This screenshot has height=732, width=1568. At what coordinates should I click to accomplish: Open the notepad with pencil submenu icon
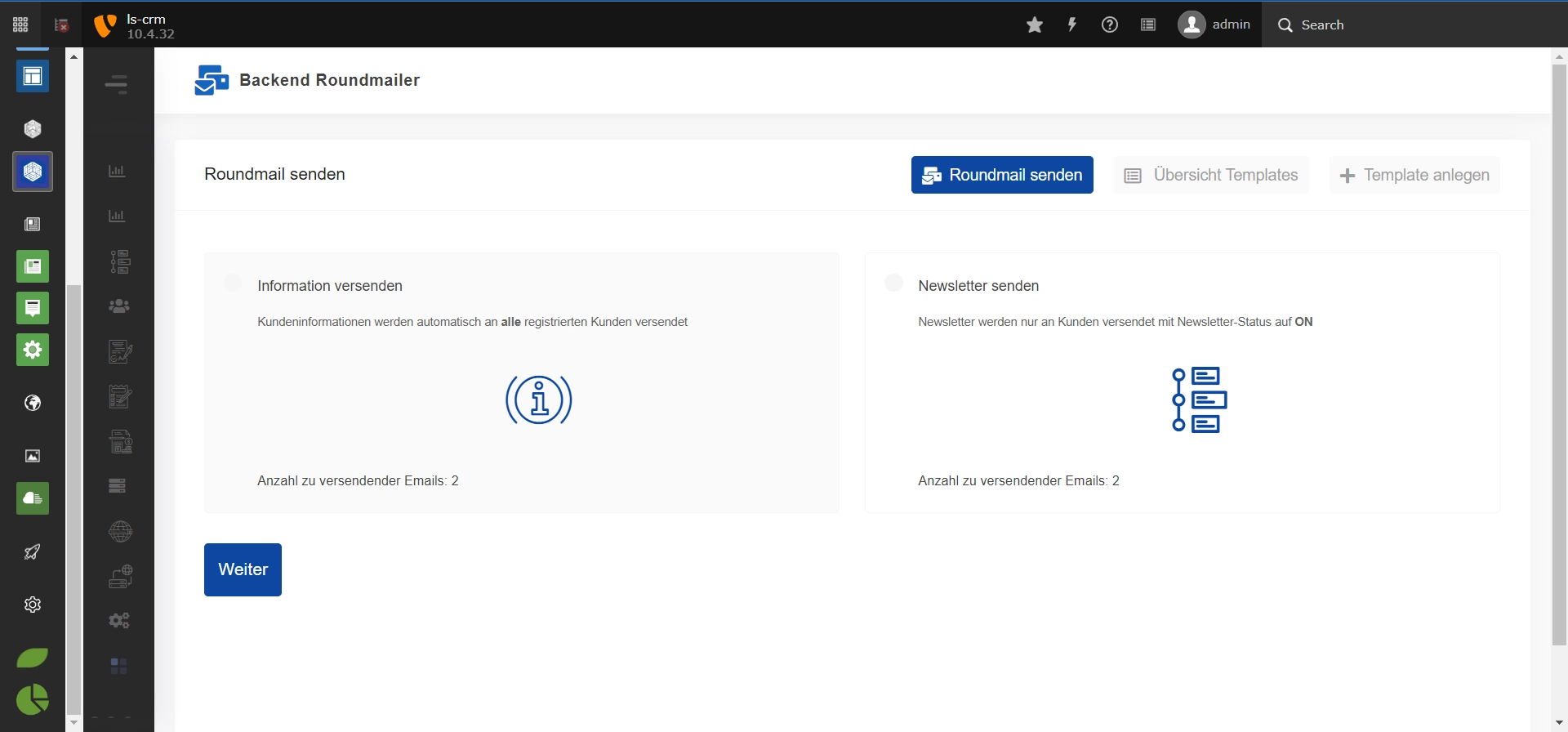[x=120, y=397]
